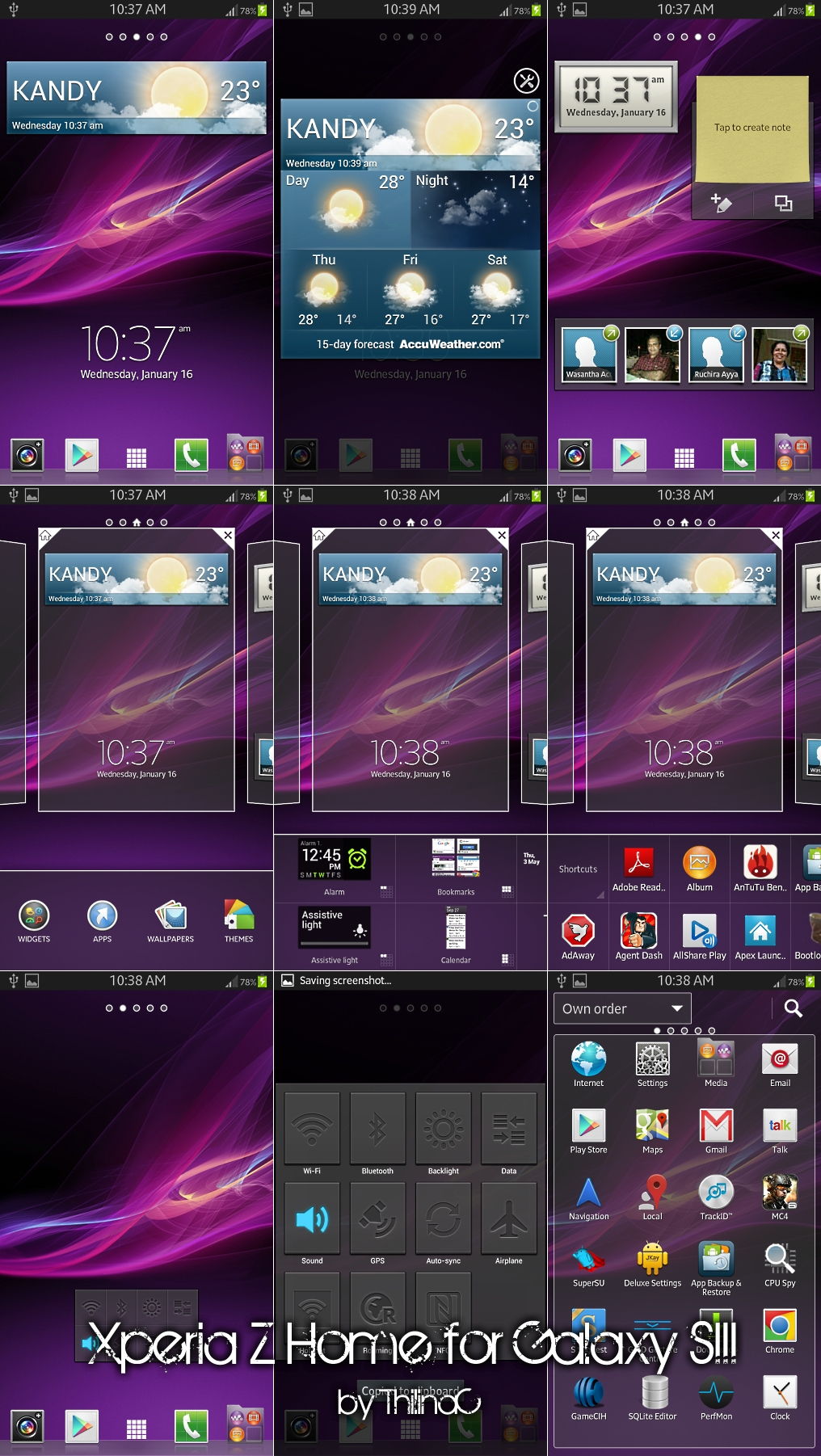Select WALLPAPERS in the customize menu
The image size is (821, 1456).
(x=171, y=921)
